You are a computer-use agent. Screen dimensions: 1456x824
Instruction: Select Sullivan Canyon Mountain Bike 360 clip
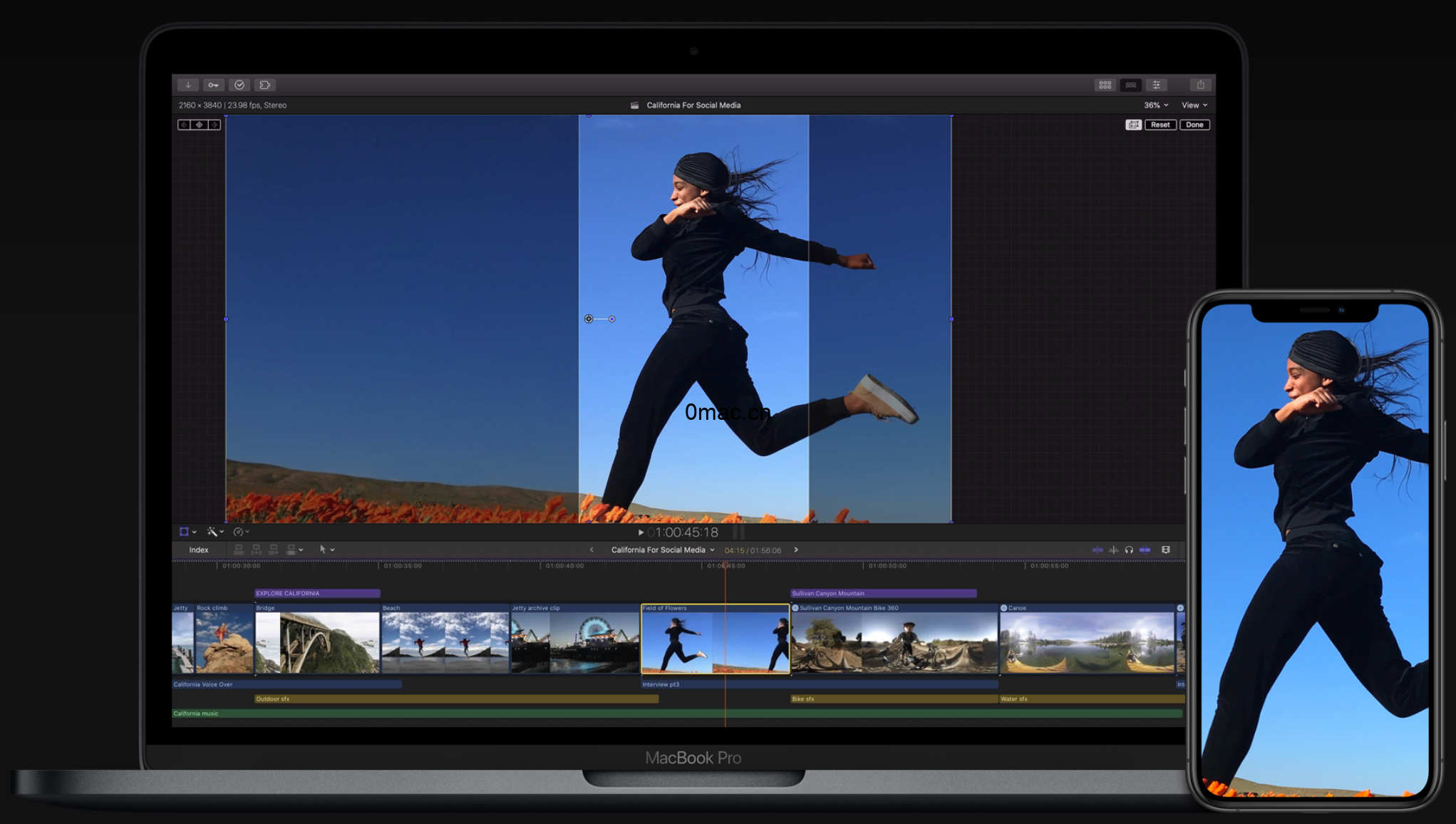point(894,639)
